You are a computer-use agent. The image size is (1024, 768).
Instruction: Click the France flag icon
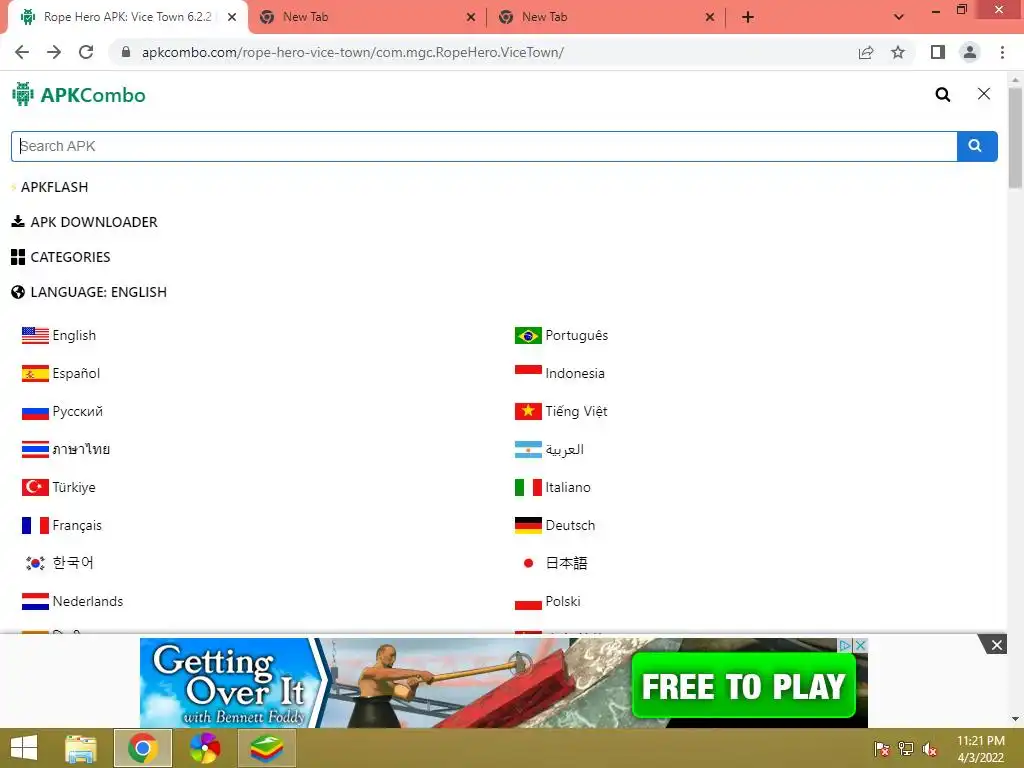[35, 525]
